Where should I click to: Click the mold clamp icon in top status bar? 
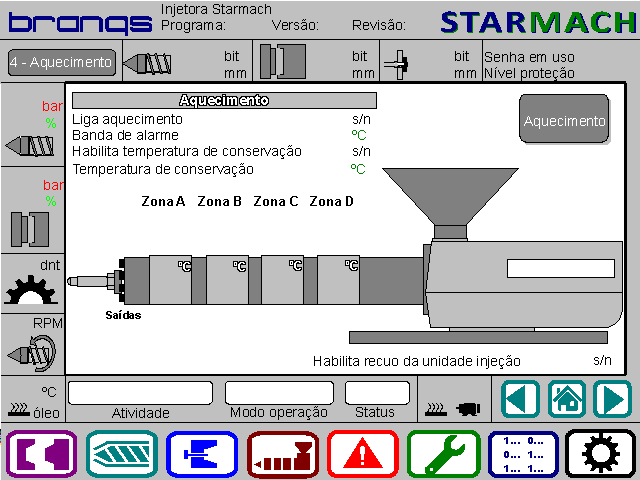(282, 62)
